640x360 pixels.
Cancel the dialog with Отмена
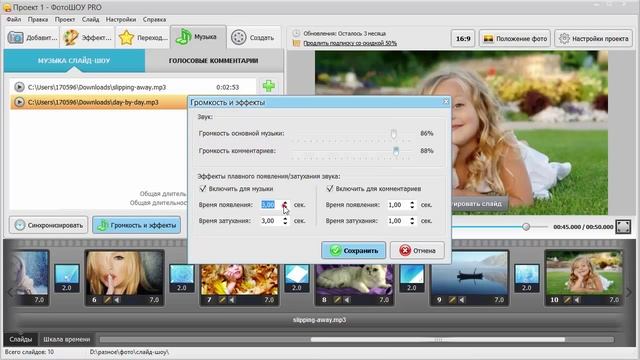417,250
